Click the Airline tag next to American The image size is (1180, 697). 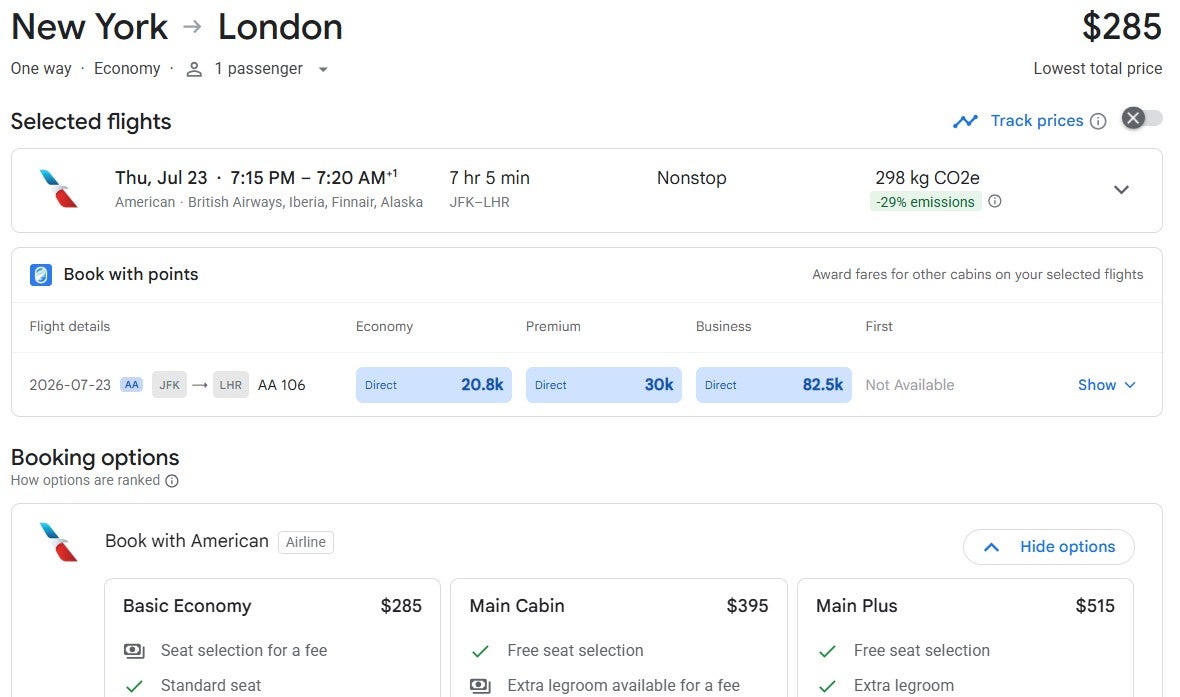pyautogui.click(x=306, y=542)
